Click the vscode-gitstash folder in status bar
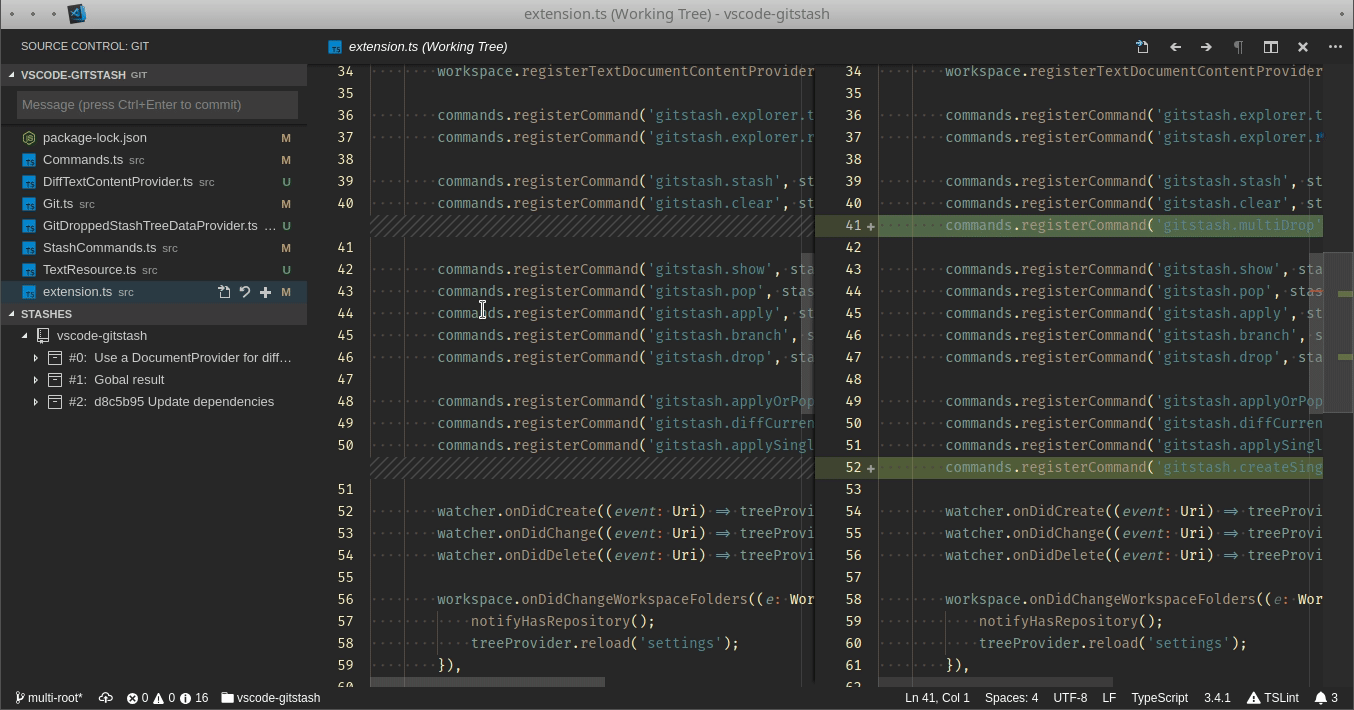Image resolution: width=1354 pixels, height=710 pixels. pos(270,698)
